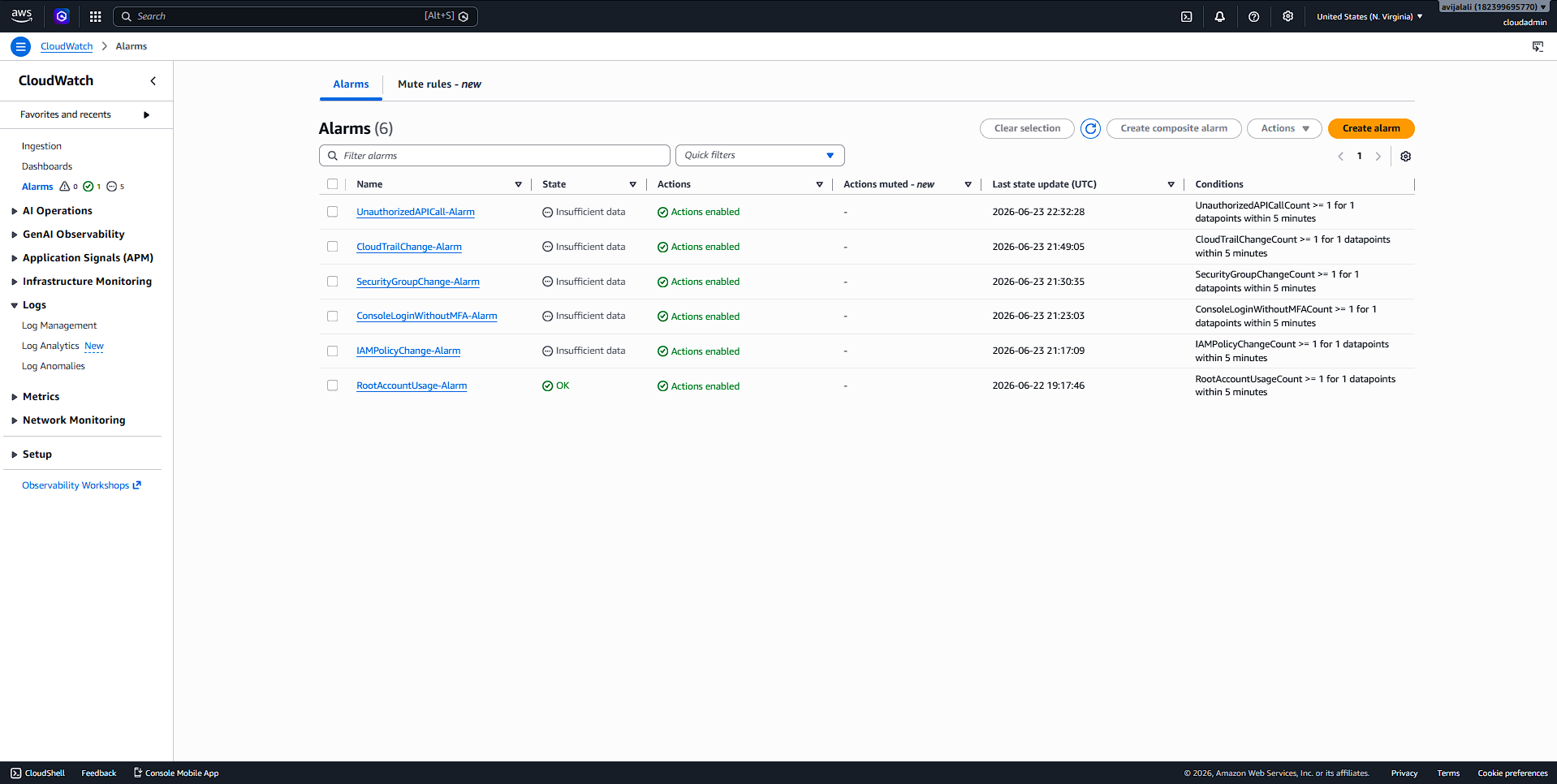Check the CloudTrailChange-Alarm row checkbox
The width and height of the screenshot is (1557, 784).
click(x=332, y=247)
